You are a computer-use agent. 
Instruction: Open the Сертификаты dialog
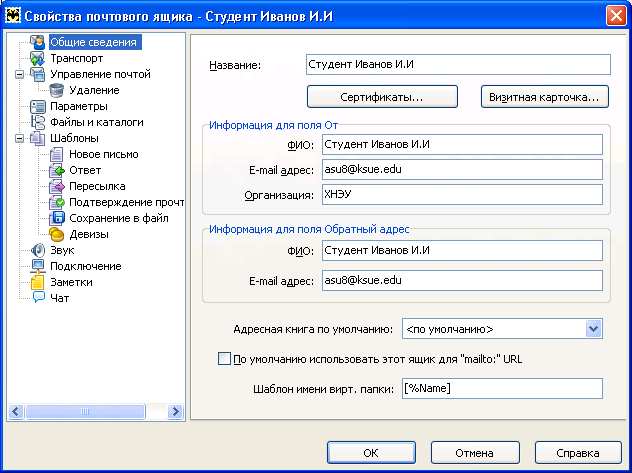pyautogui.click(x=382, y=97)
